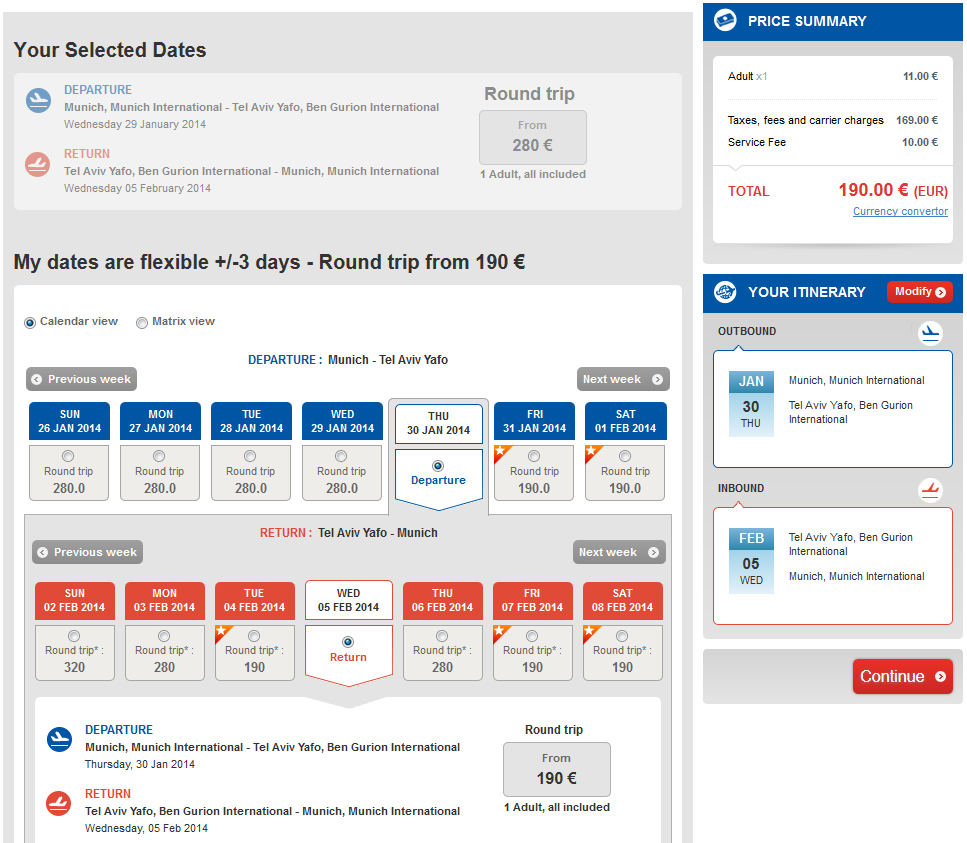Go to departure Next week
Screen dimensions: 967x843
(x=623, y=379)
